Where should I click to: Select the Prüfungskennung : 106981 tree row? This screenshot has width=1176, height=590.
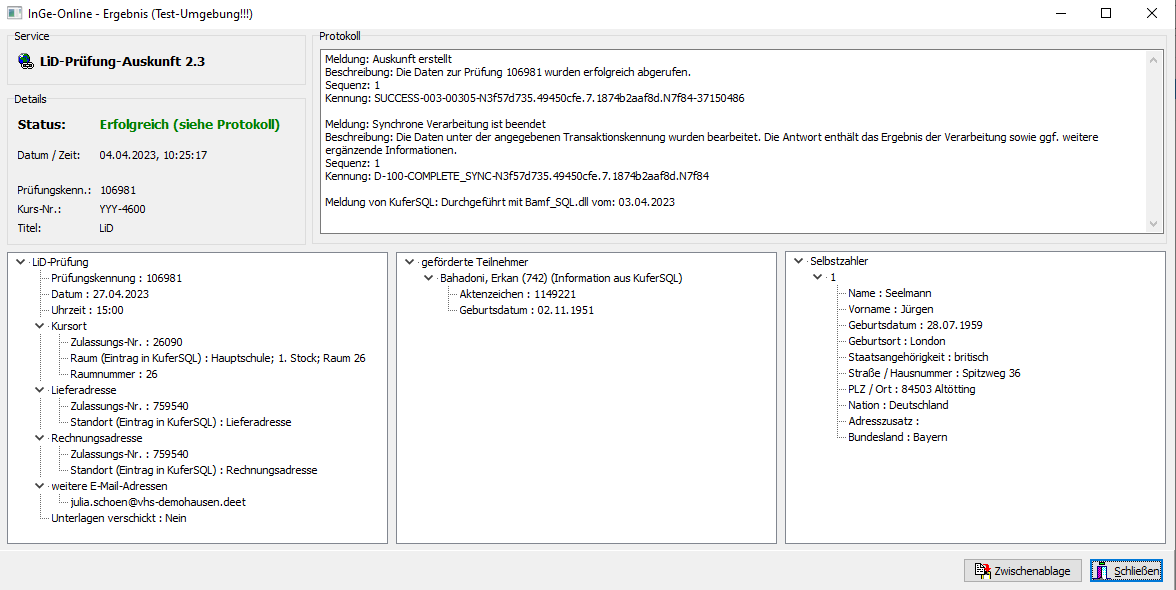coord(116,278)
